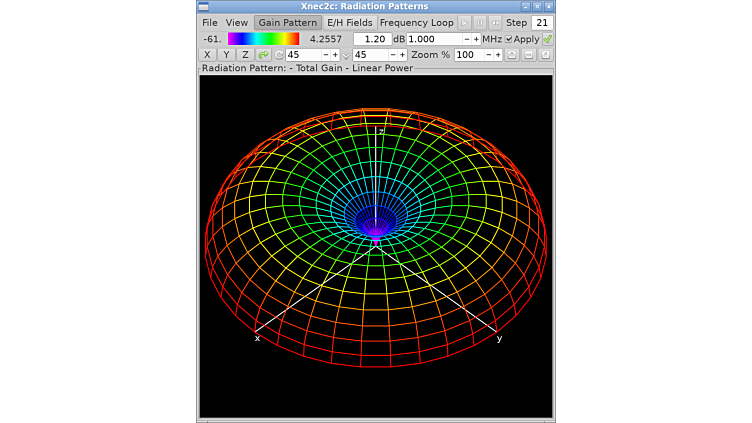Click the green checkmark apply icon

(x=547, y=39)
